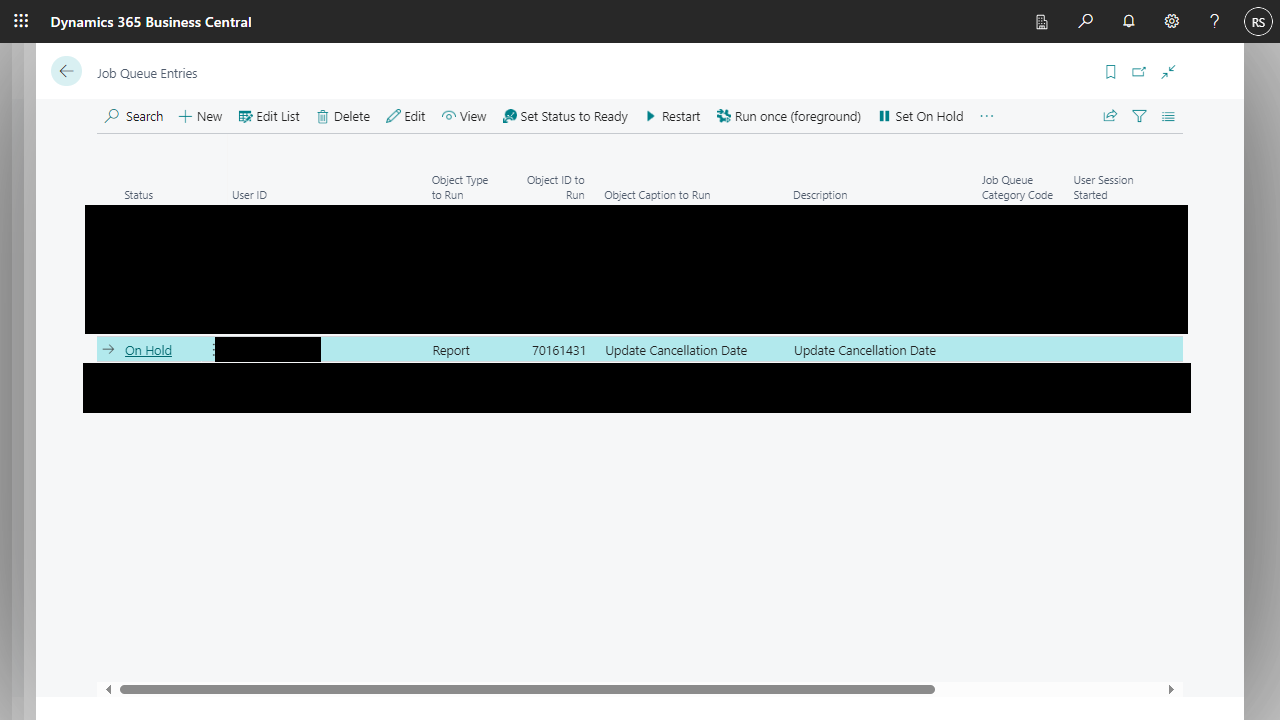Open the help question mark

[1214, 21]
